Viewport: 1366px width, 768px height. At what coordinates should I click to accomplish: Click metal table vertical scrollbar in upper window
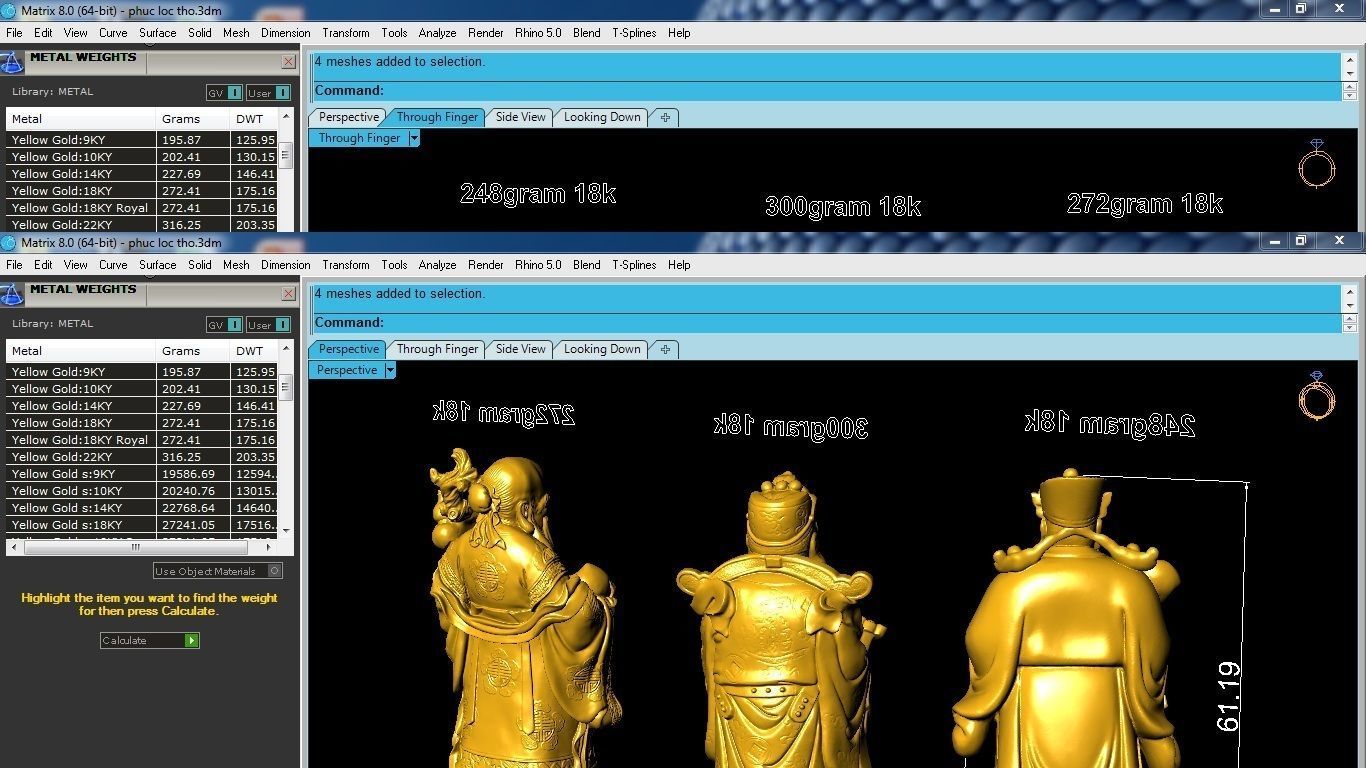click(286, 156)
